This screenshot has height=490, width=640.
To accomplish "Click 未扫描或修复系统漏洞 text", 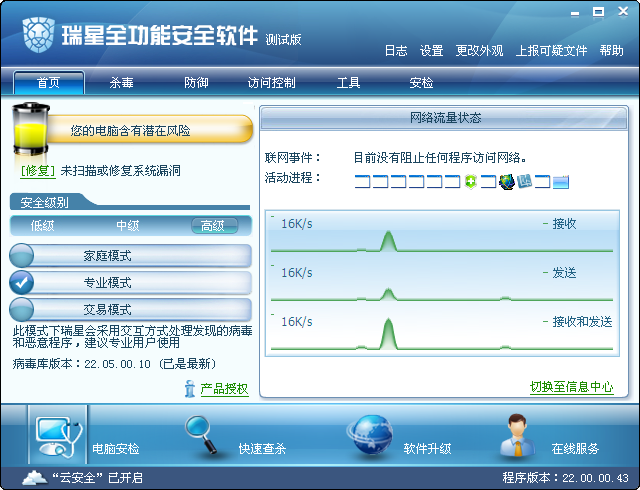I will 120,171.
